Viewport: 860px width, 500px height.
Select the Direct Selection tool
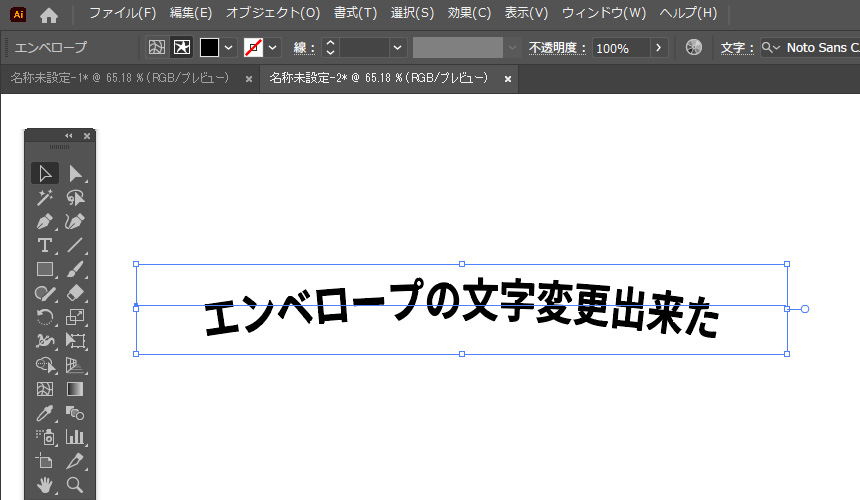click(75, 174)
